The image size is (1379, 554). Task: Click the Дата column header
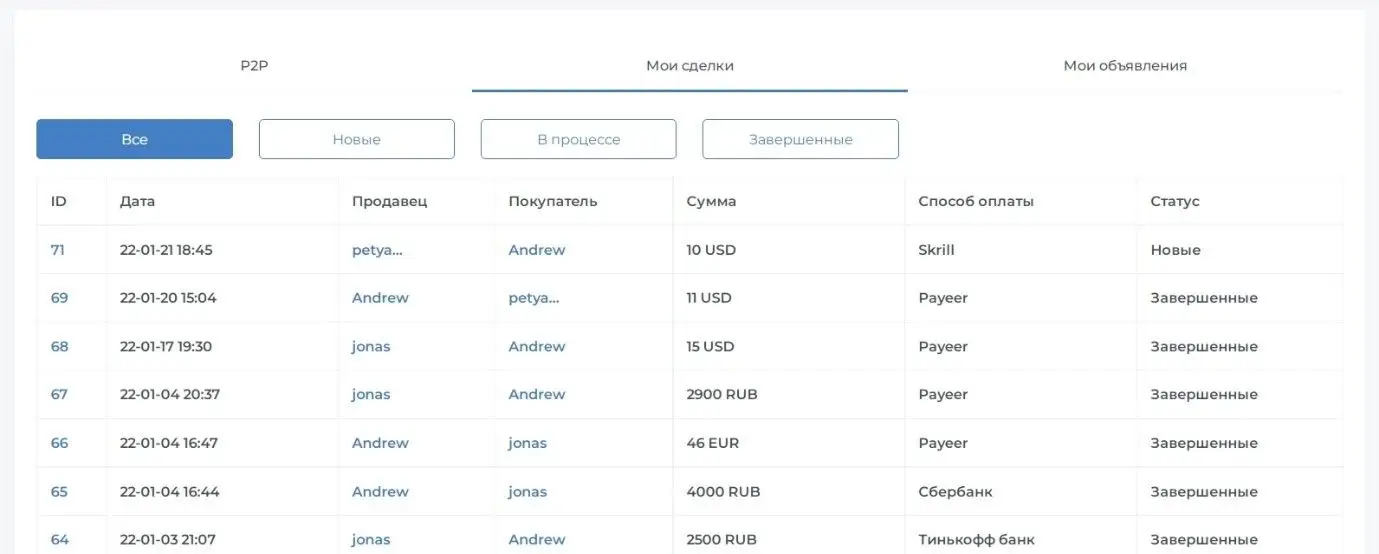coord(137,201)
